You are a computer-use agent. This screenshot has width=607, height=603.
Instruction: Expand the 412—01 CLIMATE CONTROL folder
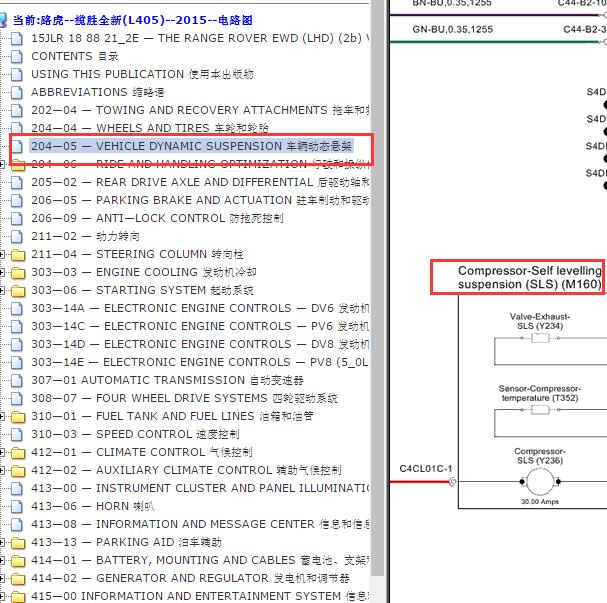click(2, 452)
